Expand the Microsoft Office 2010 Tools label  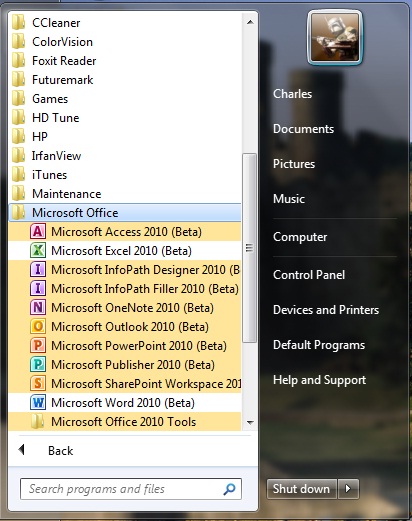[x=123, y=422]
